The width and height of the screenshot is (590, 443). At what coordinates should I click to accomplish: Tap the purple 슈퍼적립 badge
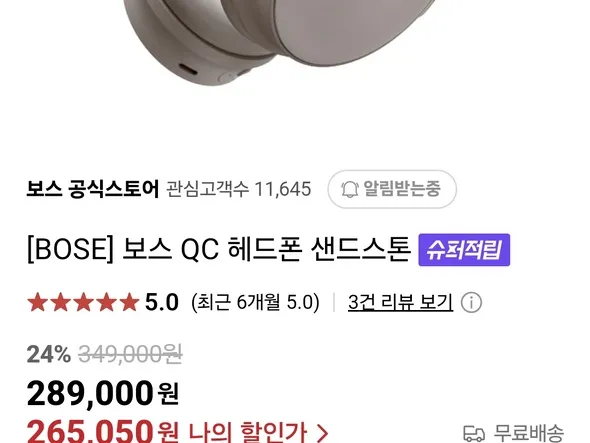click(464, 250)
